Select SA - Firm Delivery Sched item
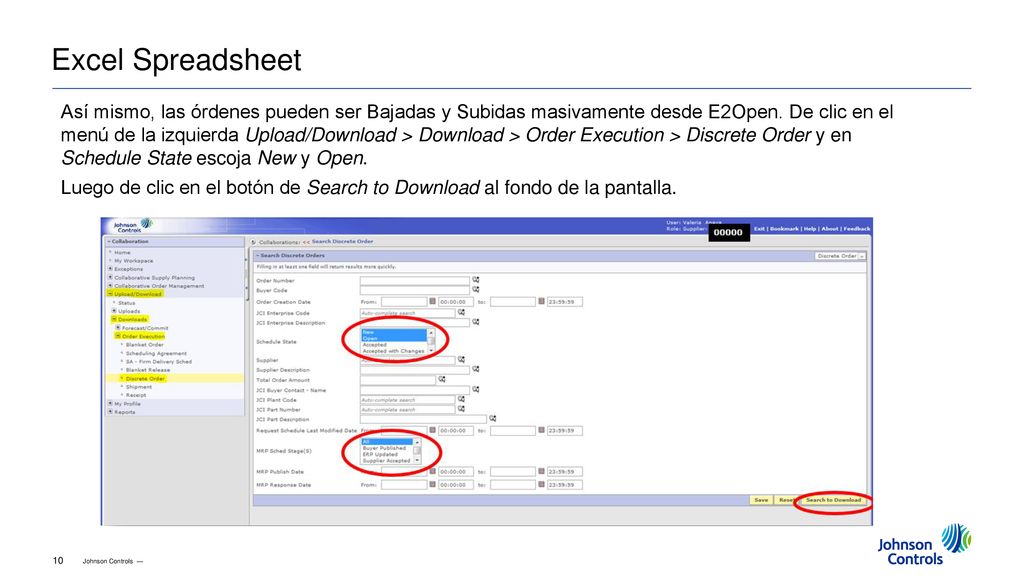 tap(159, 362)
